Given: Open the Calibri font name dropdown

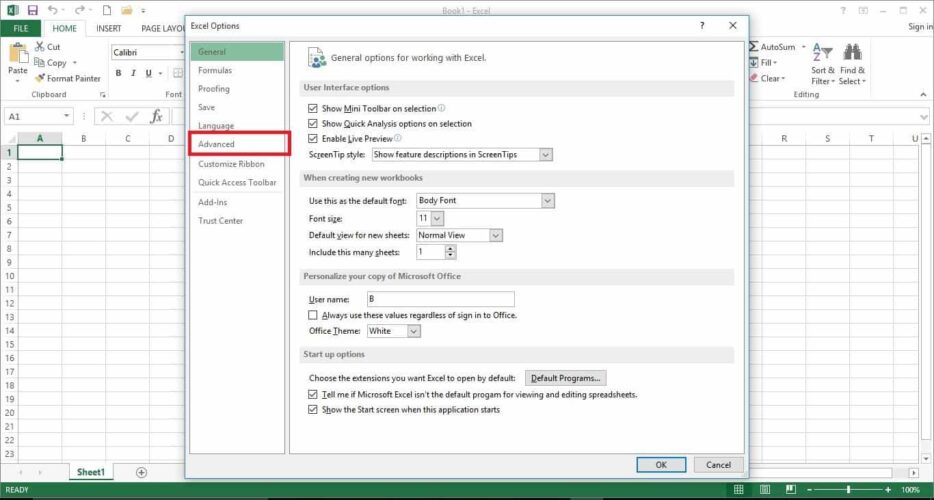Looking at the screenshot, I should point(181,52).
